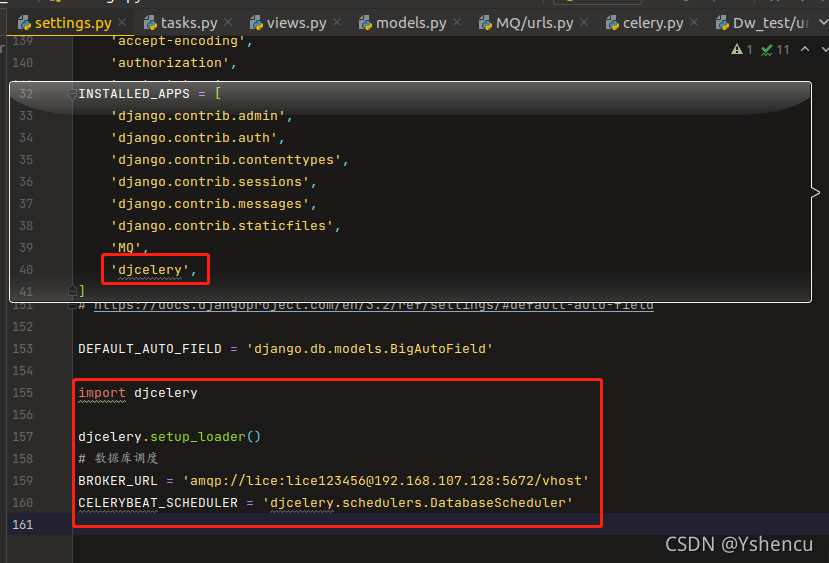The width and height of the screenshot is (829, 563).
Task: Close the celery.py tab
Action: coord(694,23)
